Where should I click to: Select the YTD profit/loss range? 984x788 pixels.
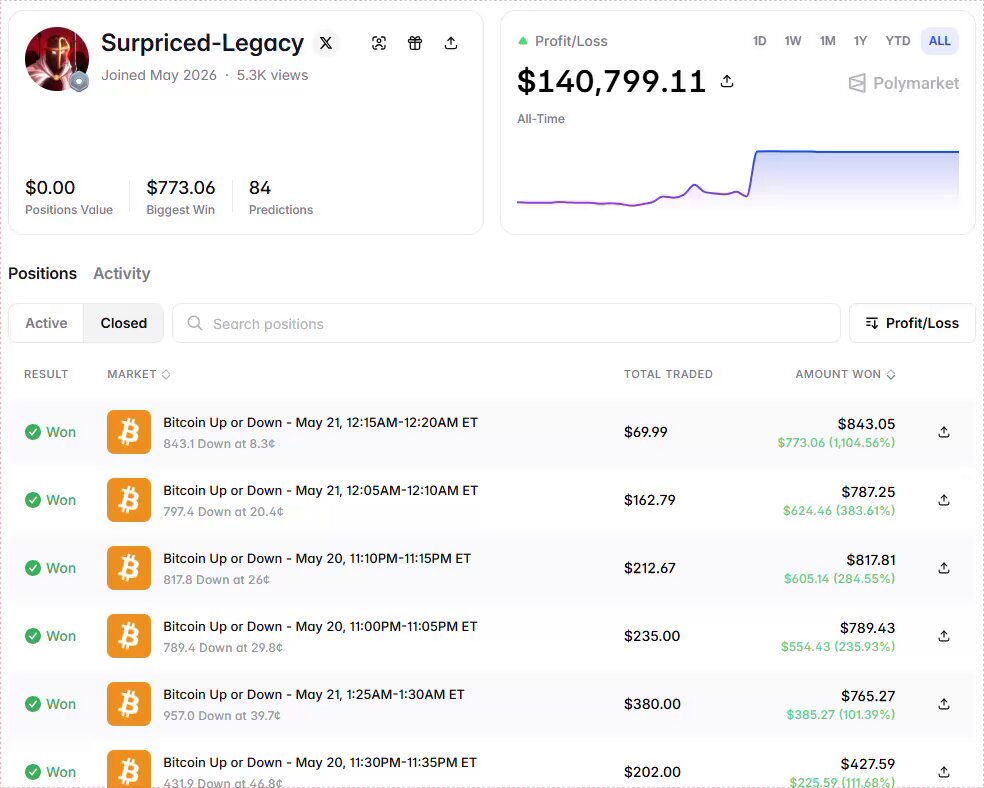pos(897,41)
